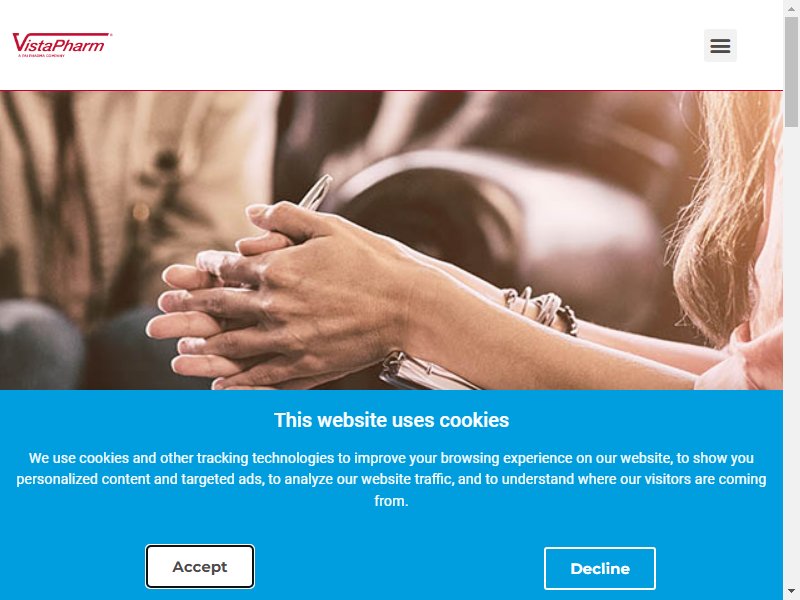Click the vertical scrollbar thumb
Image resolution: width=800 pixels, height=600 pixels.
[791, 71]
